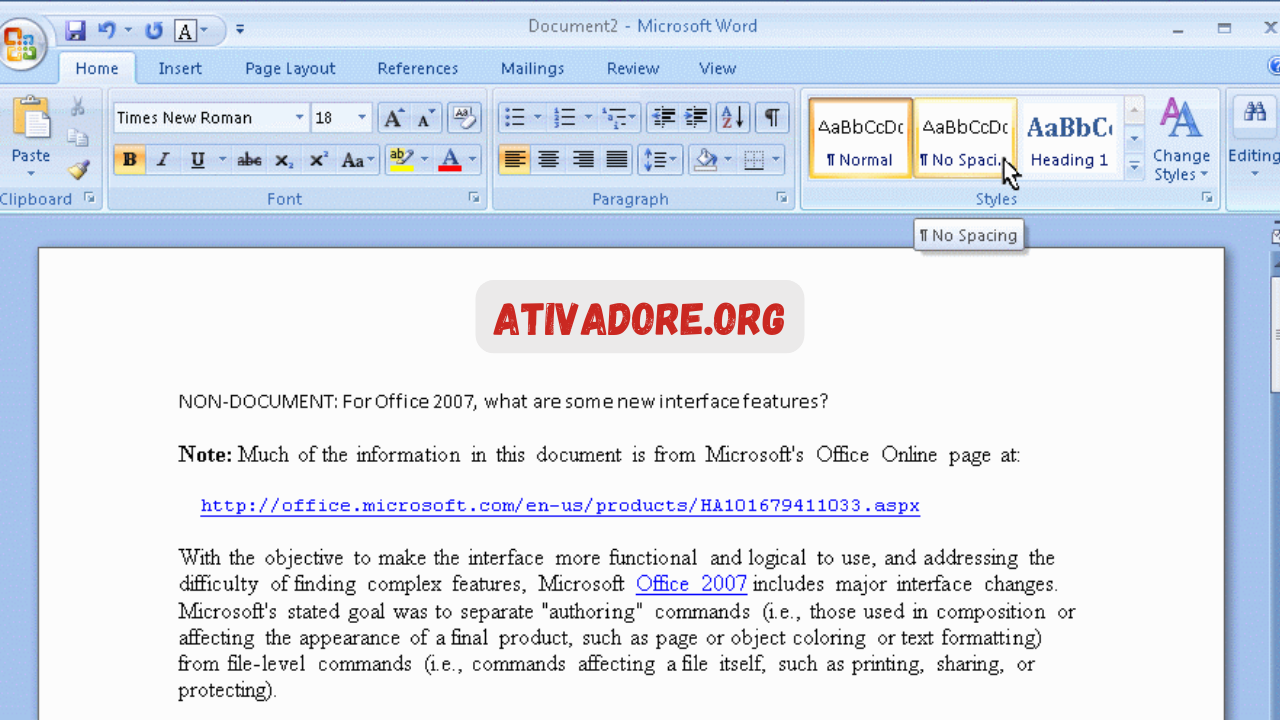Sort text with A-Z icon

coord(733,118)
